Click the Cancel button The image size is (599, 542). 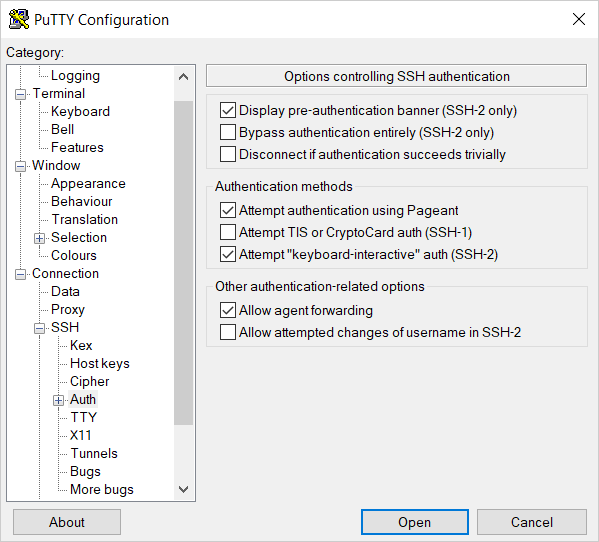[x=532, y=522]
